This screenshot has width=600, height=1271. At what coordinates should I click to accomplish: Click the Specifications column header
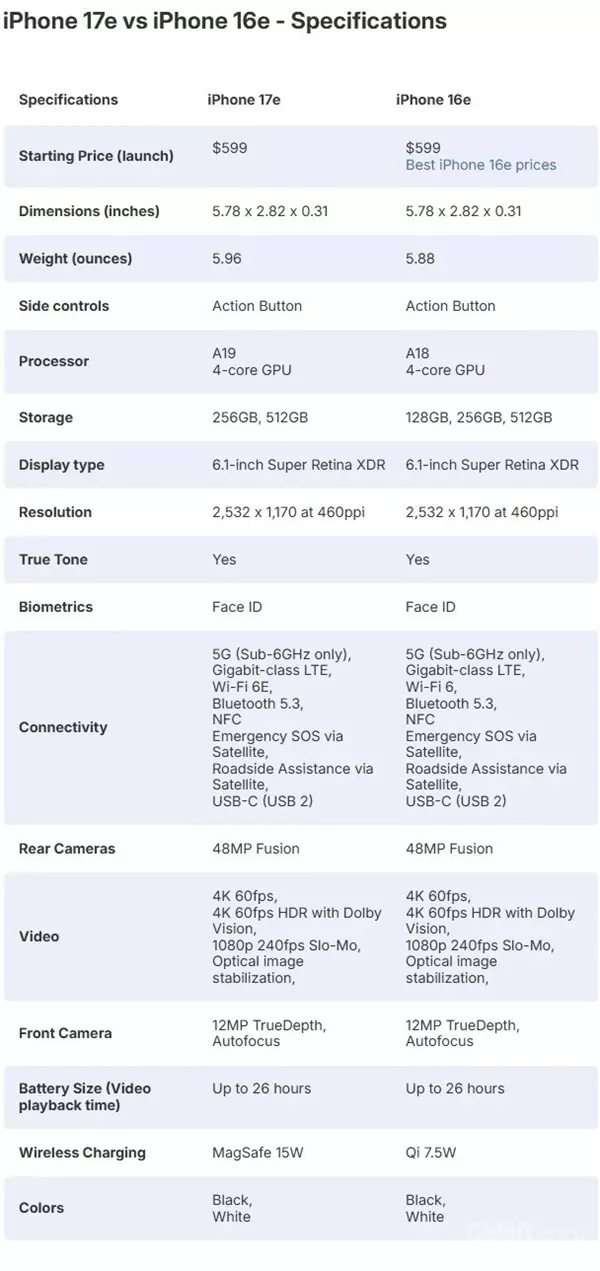pyautogui.click(x=68, y=100)
